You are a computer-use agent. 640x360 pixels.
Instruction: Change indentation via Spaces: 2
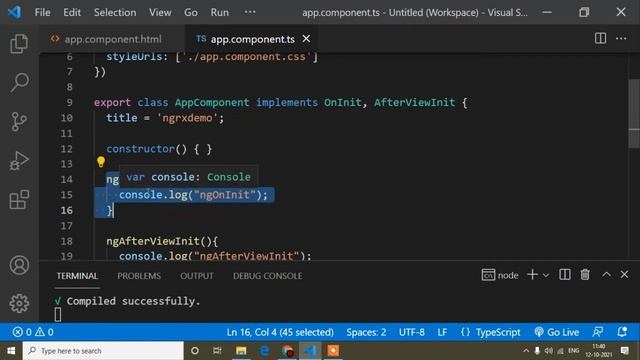[366, 332]
